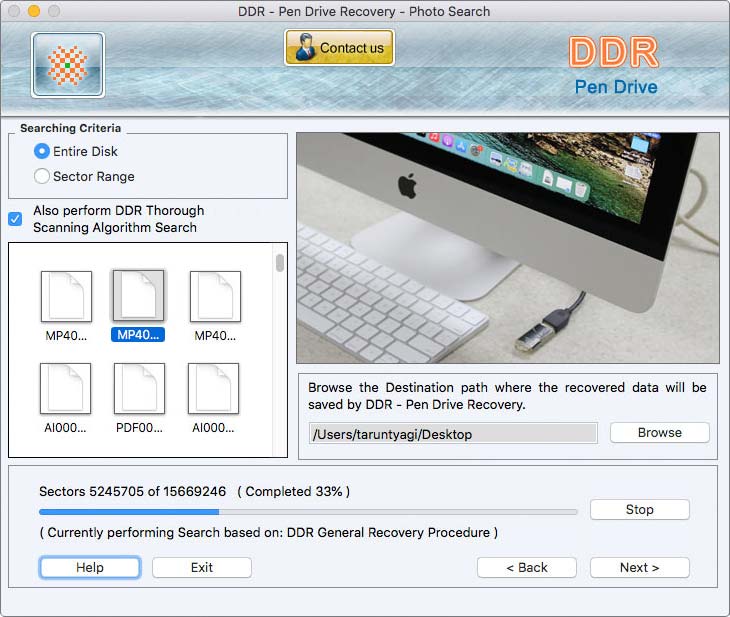Click the DDR Pen Drive logo text
730x617 pixels.
point(615,66)
